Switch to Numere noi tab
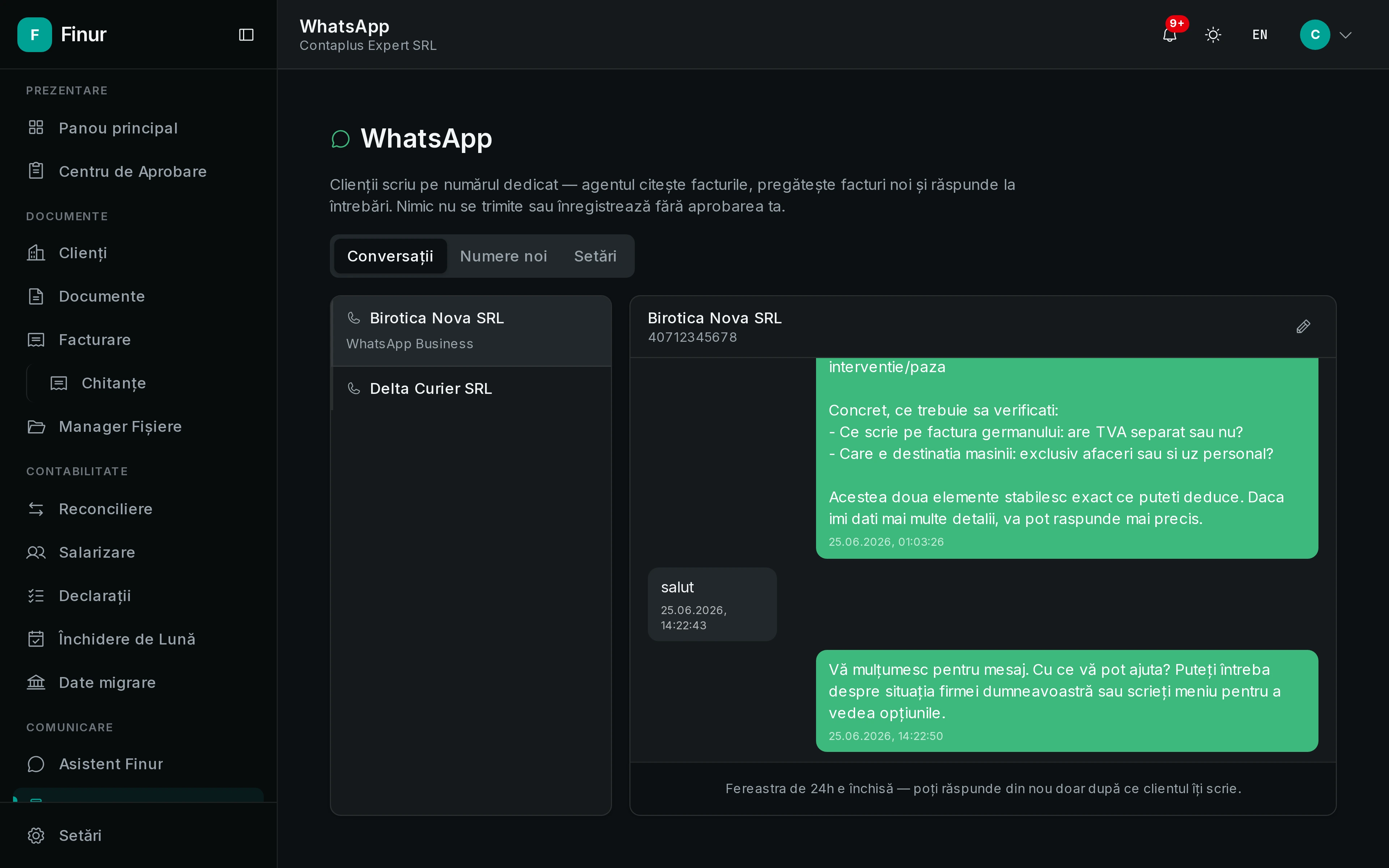1389x868 pixels. click(x=504, y=256)
